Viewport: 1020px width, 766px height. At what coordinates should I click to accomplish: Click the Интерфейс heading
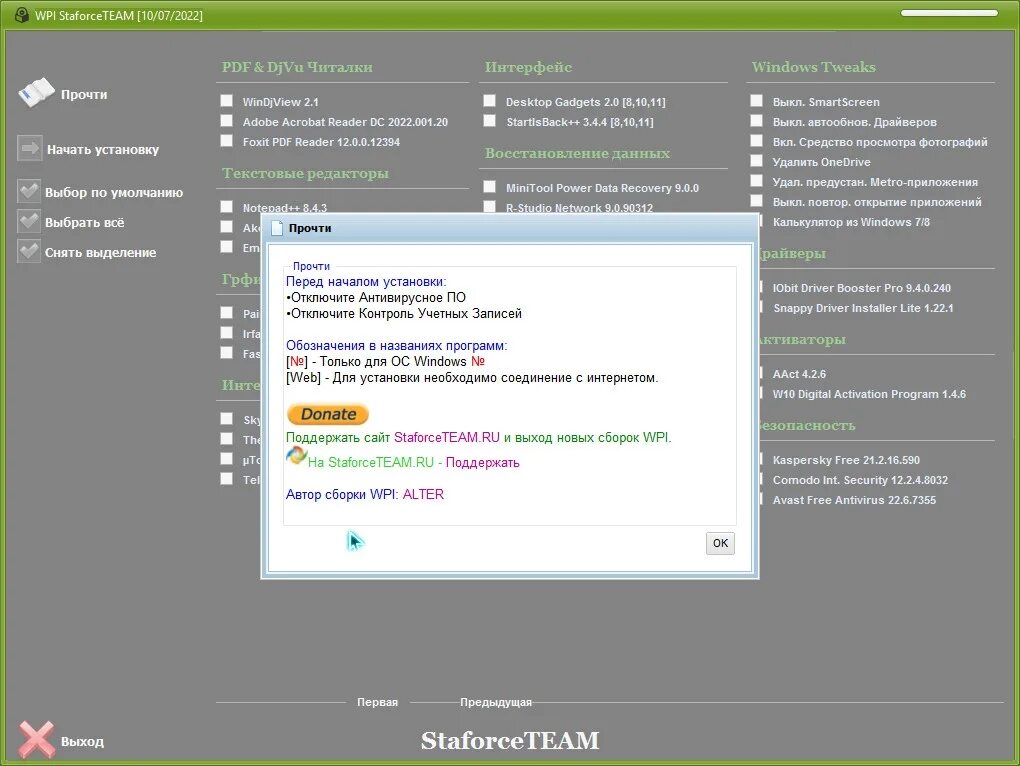(528, 67)
